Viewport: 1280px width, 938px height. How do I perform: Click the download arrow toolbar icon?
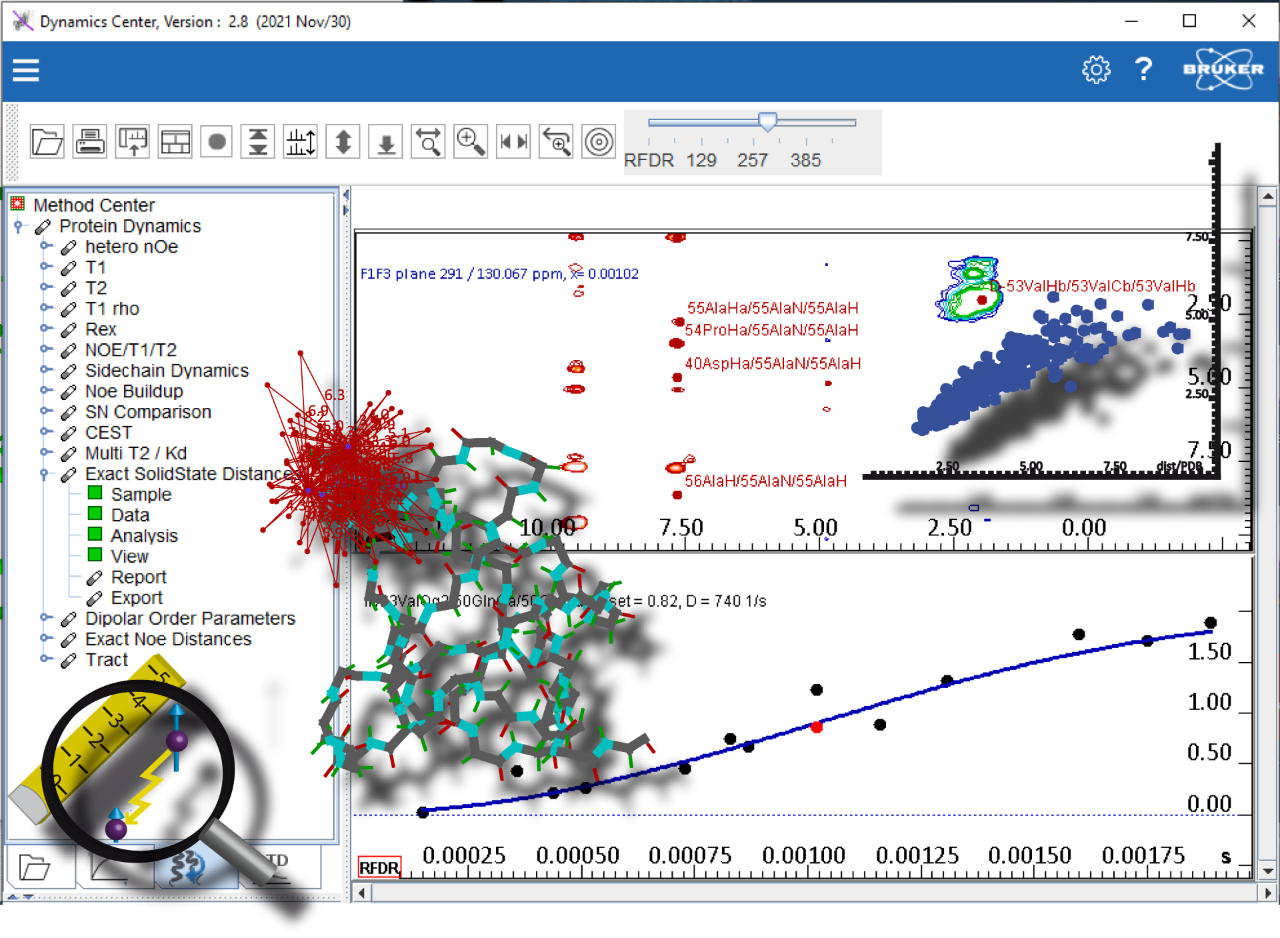[386, 142]
